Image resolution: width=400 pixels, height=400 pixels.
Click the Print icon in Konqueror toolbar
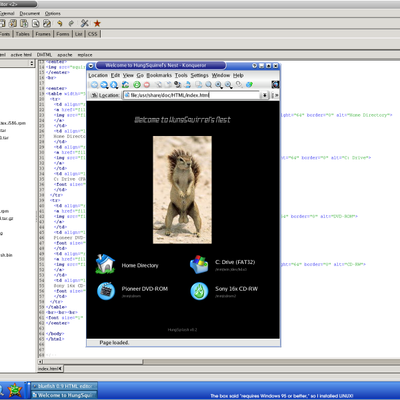tap(188, 85)
